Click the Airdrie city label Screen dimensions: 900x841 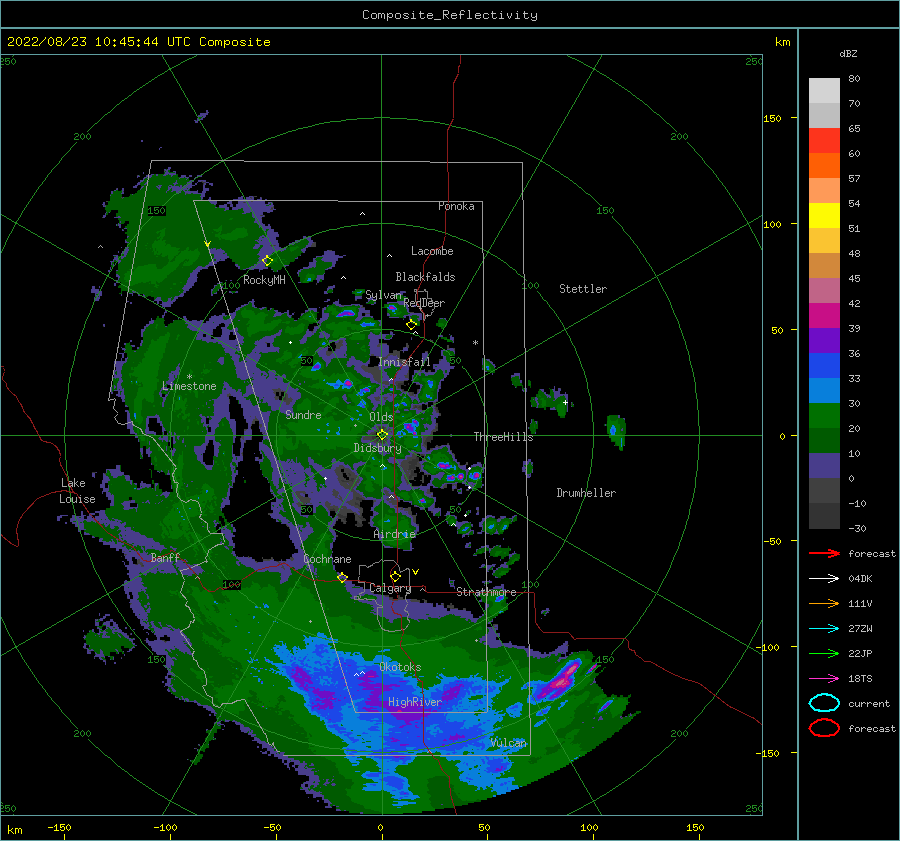click(394, 534)
